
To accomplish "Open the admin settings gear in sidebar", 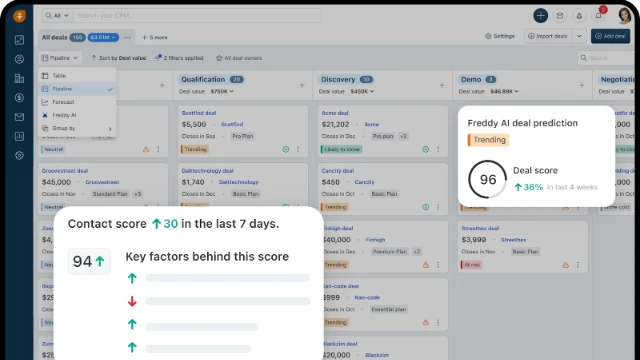I will point(19,156).
